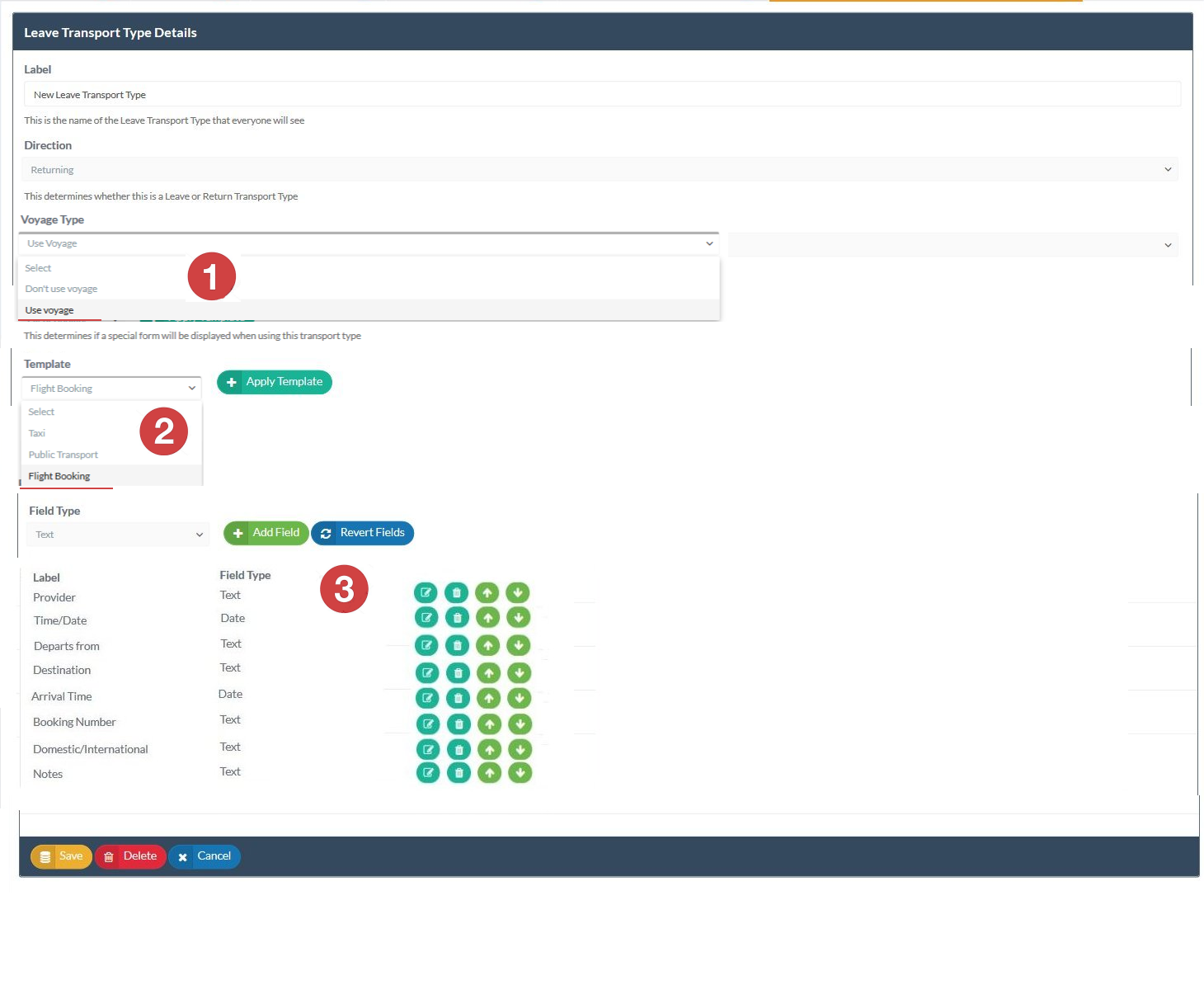Move the Destination field up

(489, 673)
